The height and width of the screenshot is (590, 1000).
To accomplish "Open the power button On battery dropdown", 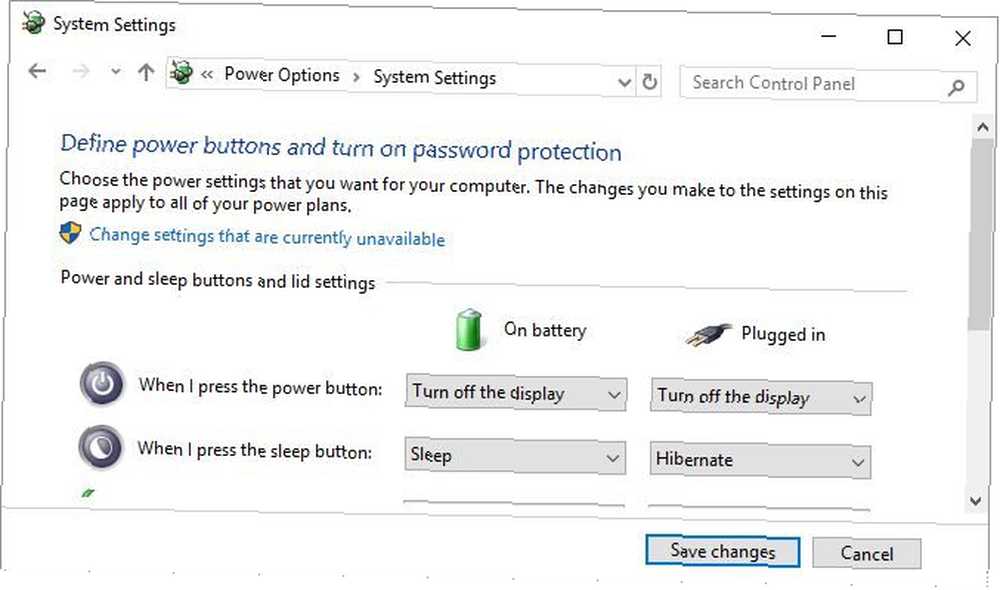I will click(x=515, y=394).
